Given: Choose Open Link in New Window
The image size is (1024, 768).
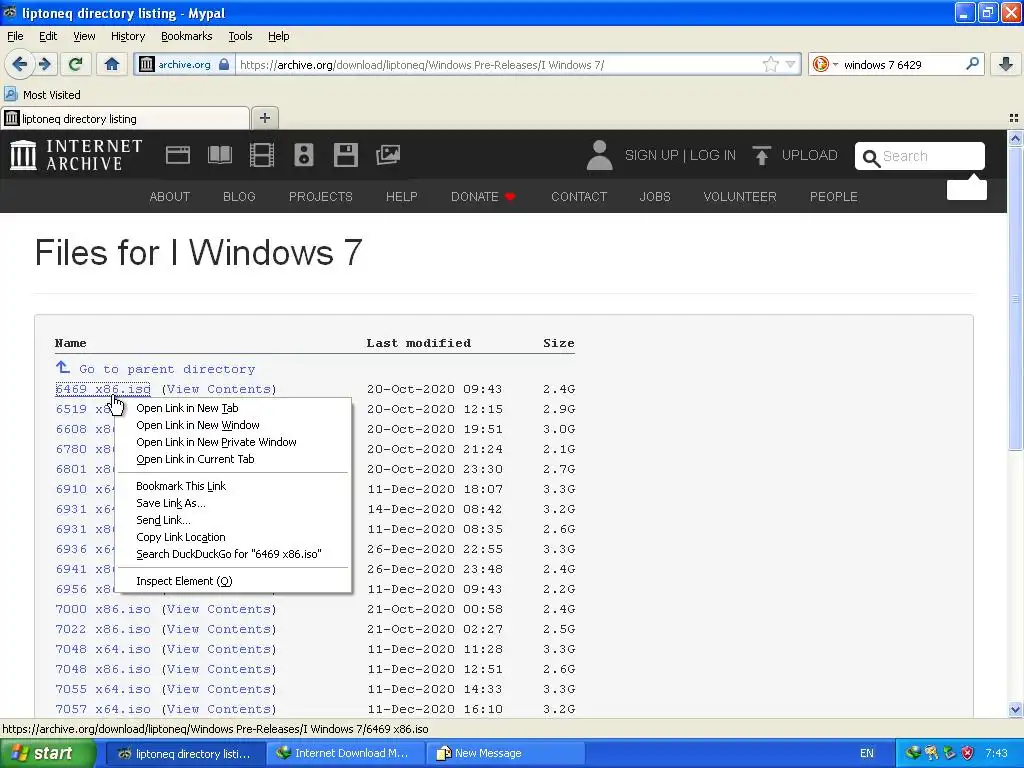Looking at the screenshot, I should pos(233,425).
